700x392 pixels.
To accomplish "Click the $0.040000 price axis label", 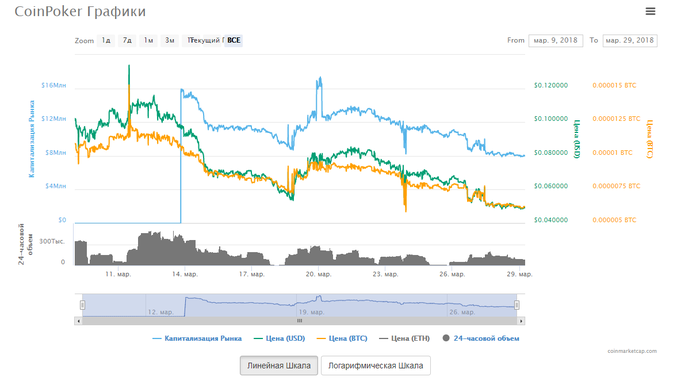I will [551, 220].
